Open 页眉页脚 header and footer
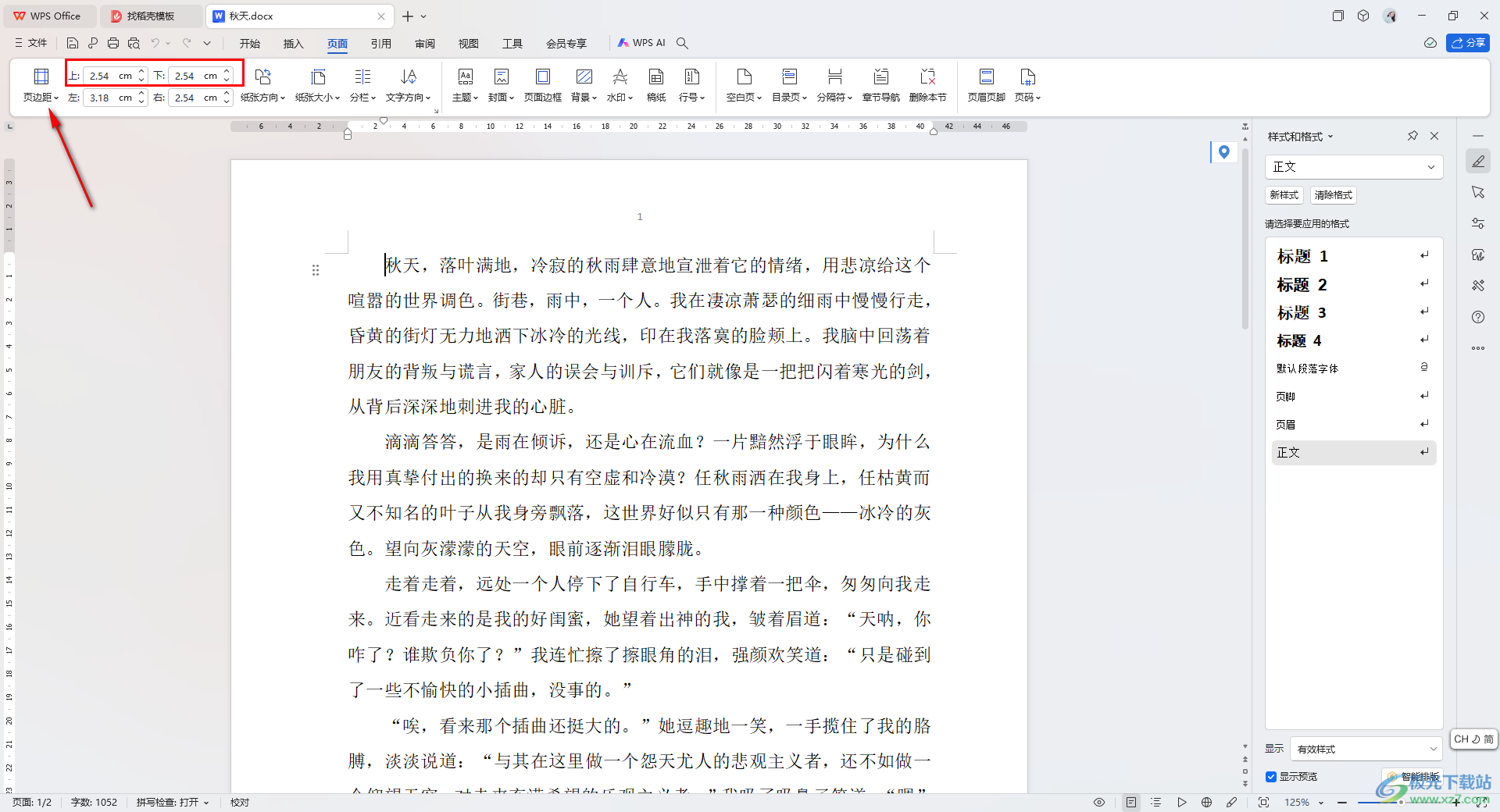The width and height of the screenshot is (1500, 812). [x=987, y=86]
